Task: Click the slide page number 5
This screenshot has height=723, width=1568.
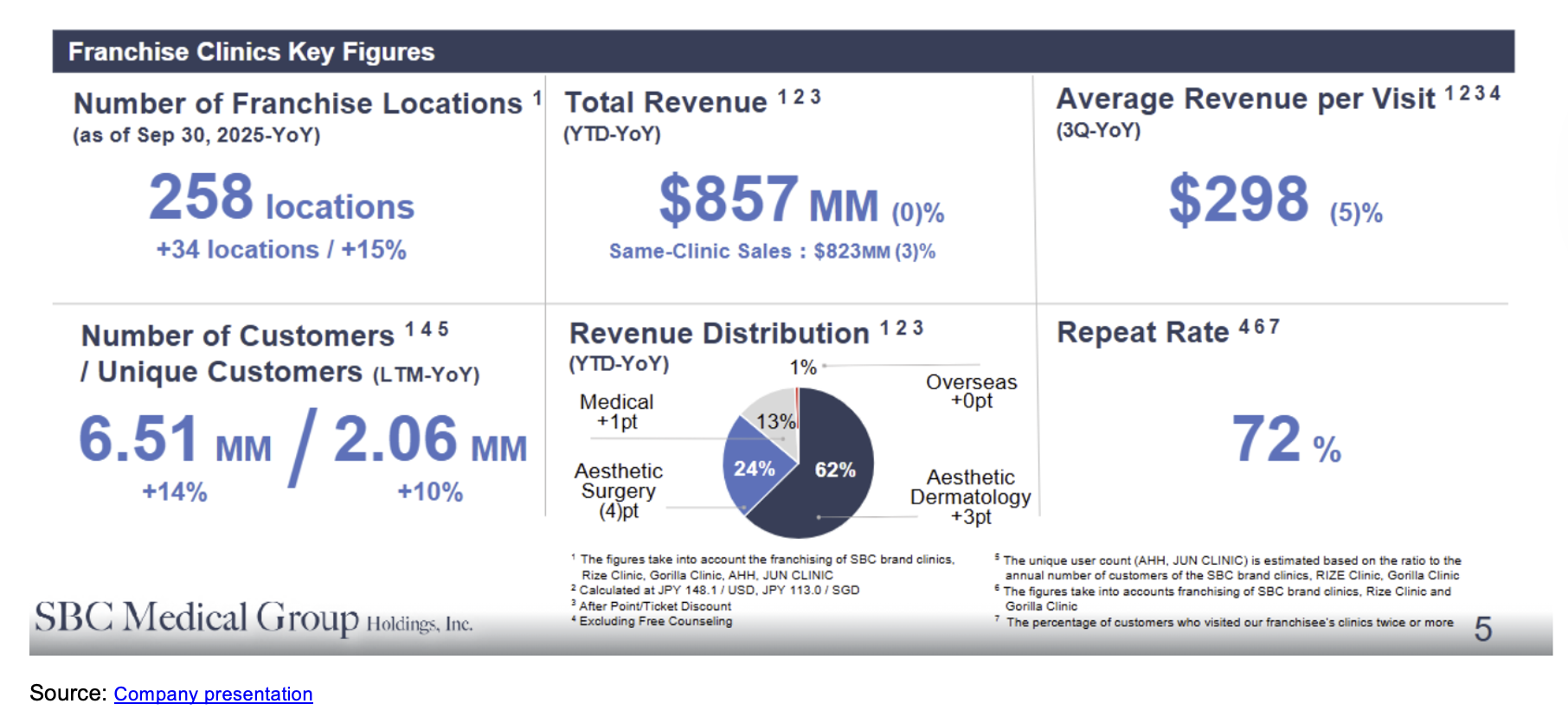Action: tap(1482, 629)
